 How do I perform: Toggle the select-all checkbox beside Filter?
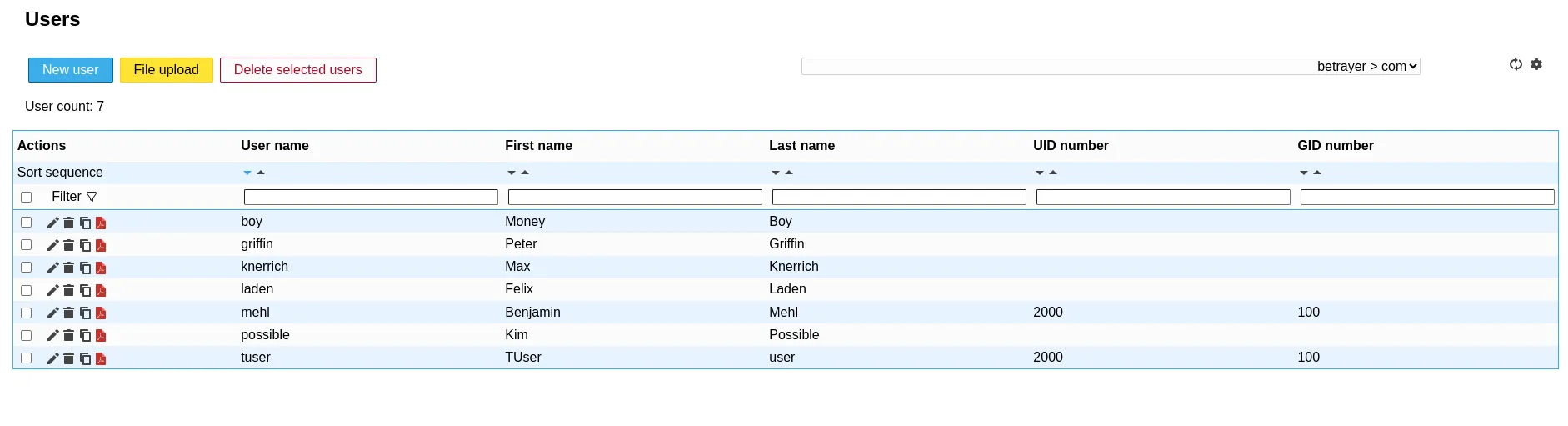[x=27, y=198]
